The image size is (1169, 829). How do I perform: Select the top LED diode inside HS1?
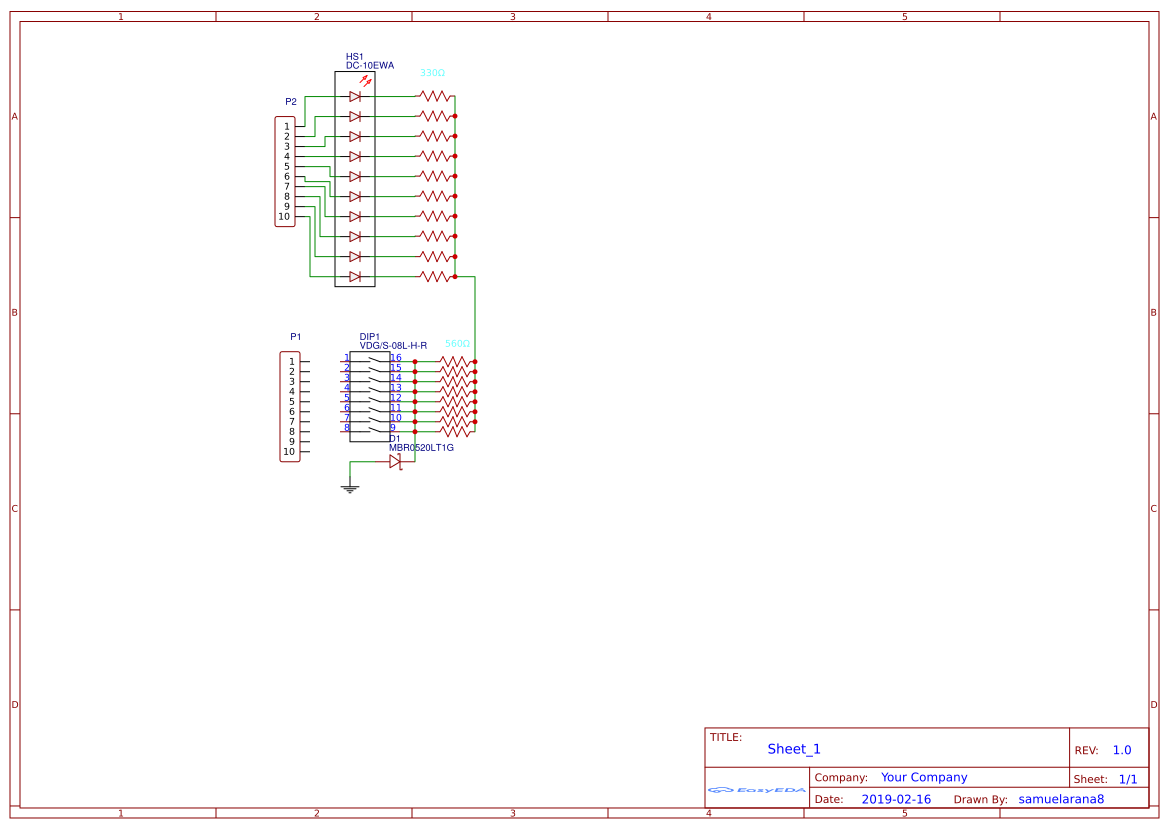point(354,96)
